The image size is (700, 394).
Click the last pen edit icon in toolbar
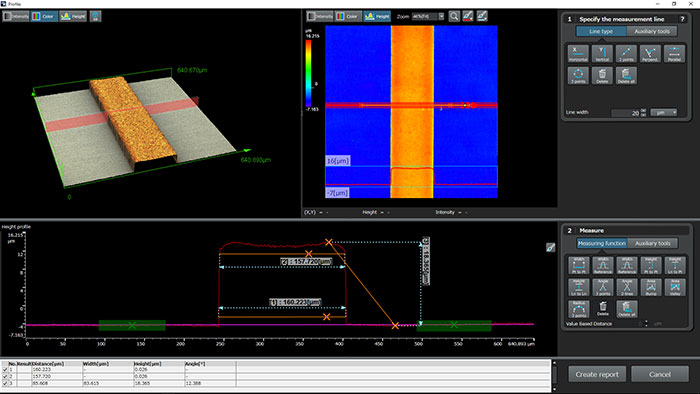(x=482, y=16)
